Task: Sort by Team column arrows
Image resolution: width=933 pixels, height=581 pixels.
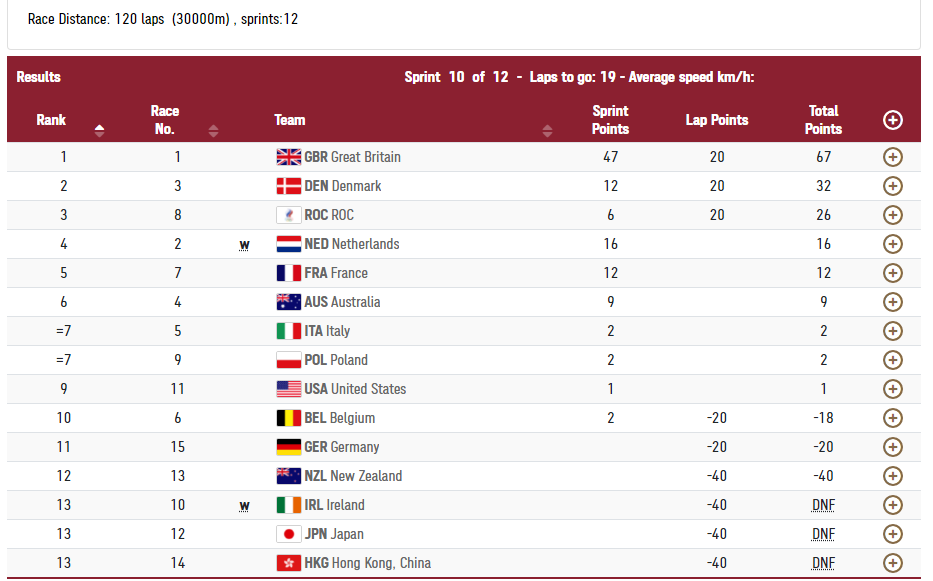Action: point(547,130)
